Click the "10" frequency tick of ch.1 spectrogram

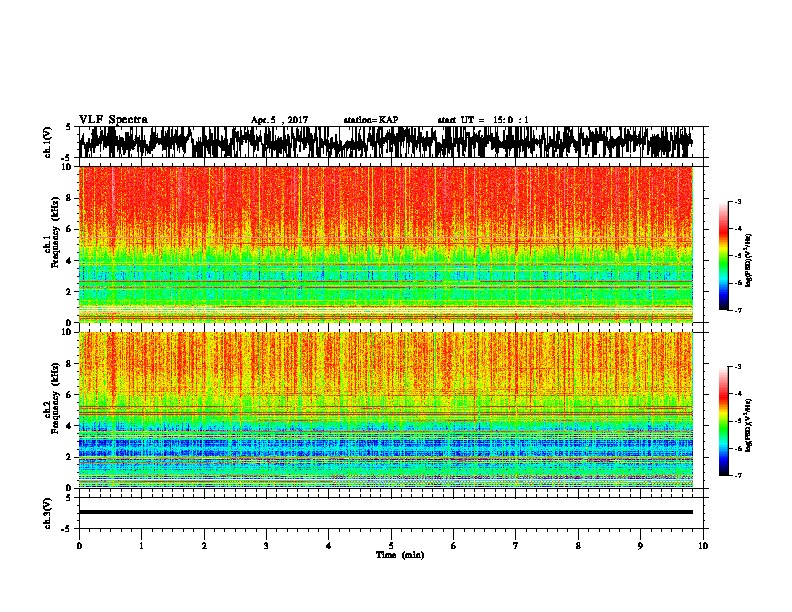pyautogui.click(x=68, y=167)
